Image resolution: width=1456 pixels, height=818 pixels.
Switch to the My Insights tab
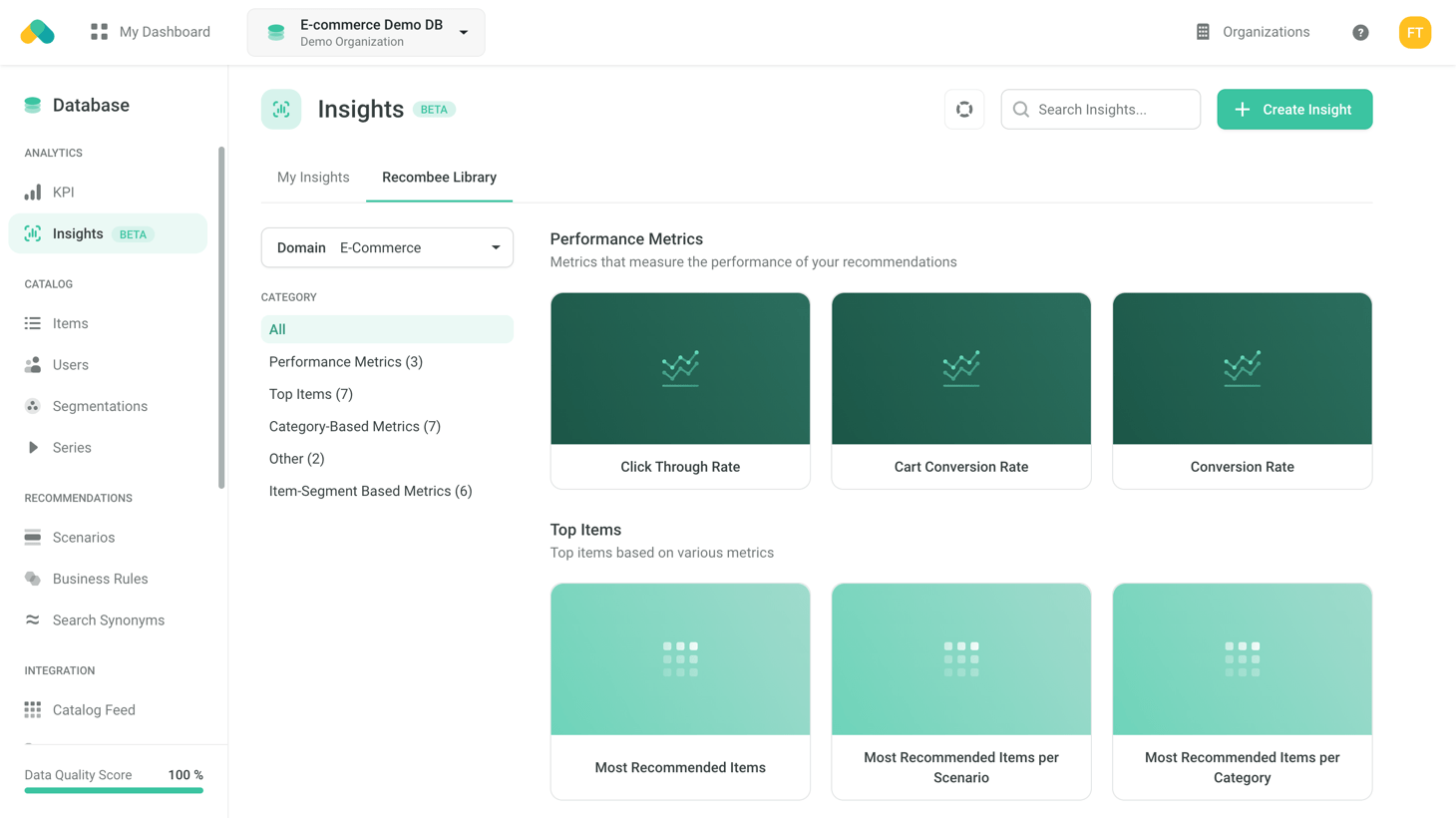tap(313, 178)
